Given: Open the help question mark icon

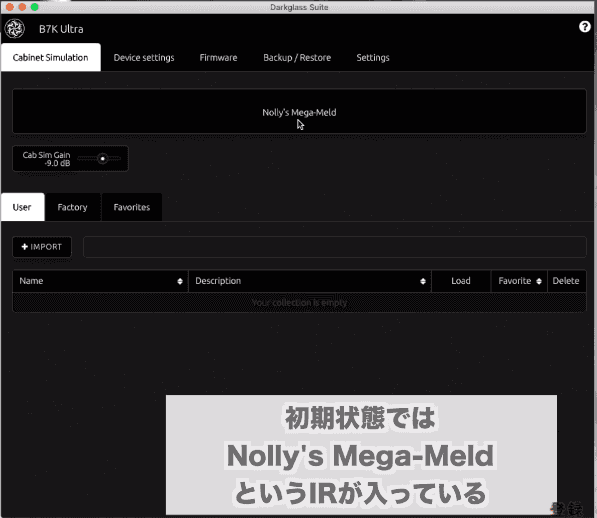Looking at the screenshot, I should pos(584,27).
